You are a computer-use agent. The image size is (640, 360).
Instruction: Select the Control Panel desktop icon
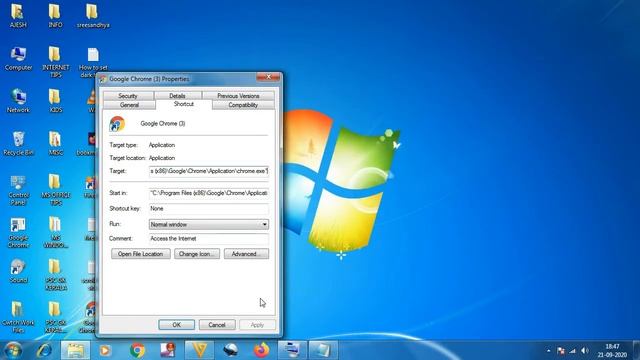point(18,190)
